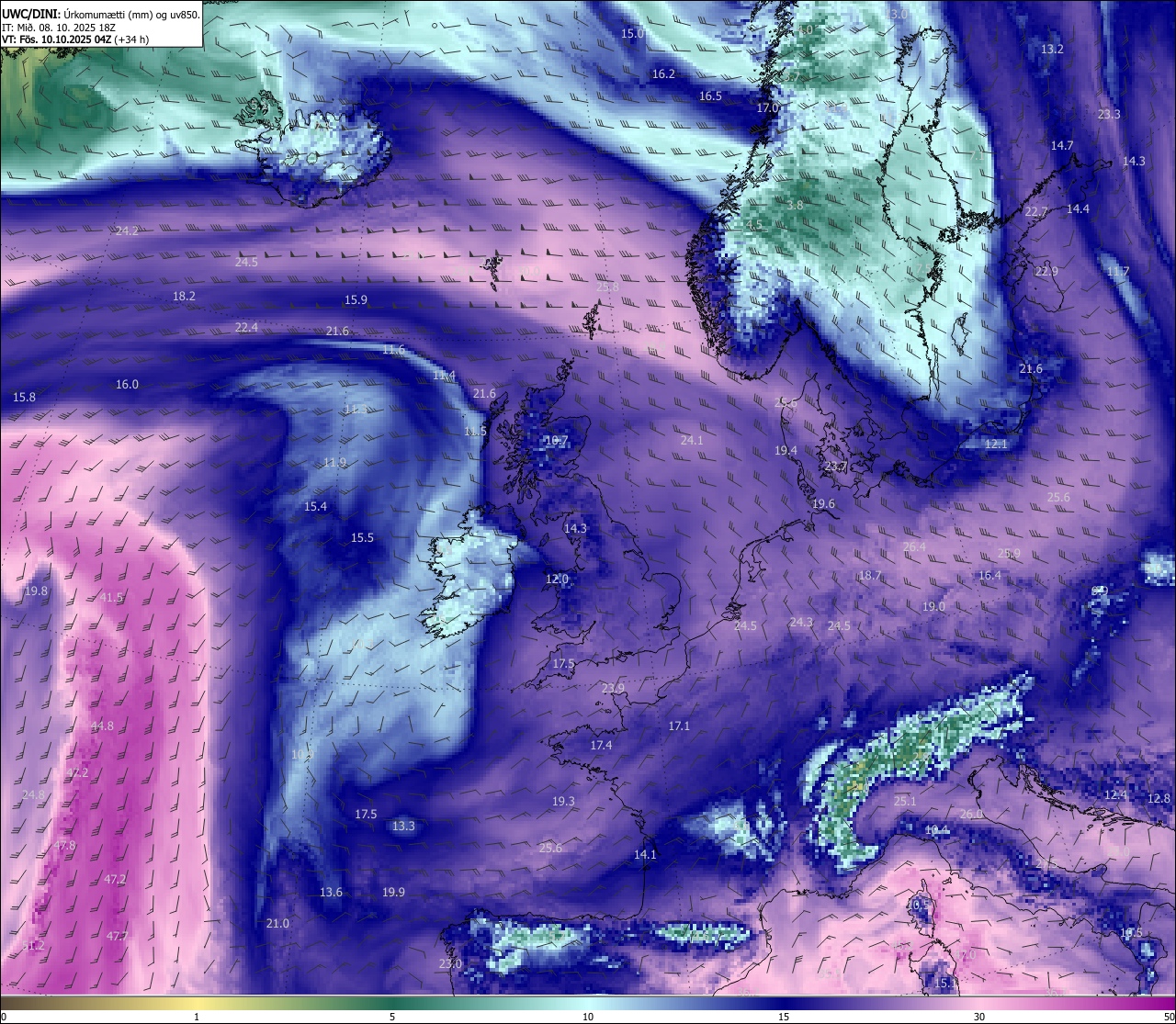Select the 14.1 value label

(645, 854)
